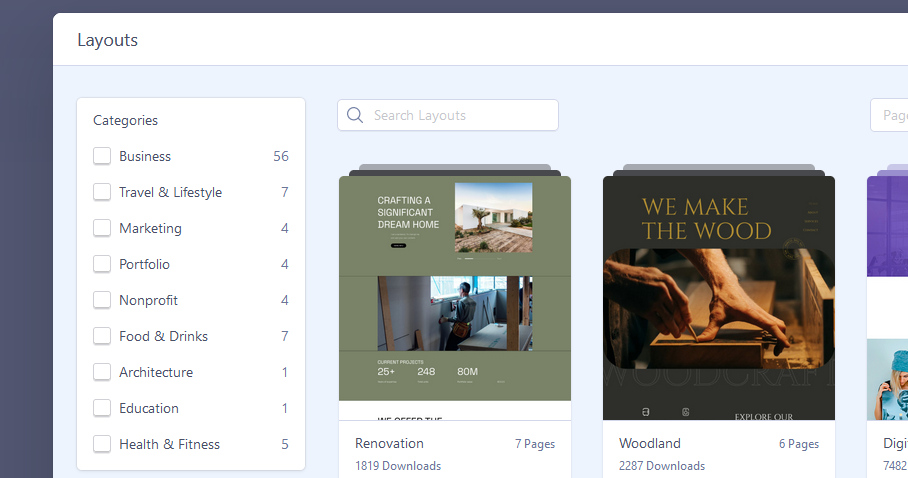Click the Renovation layout title

(x=389, y=443)
